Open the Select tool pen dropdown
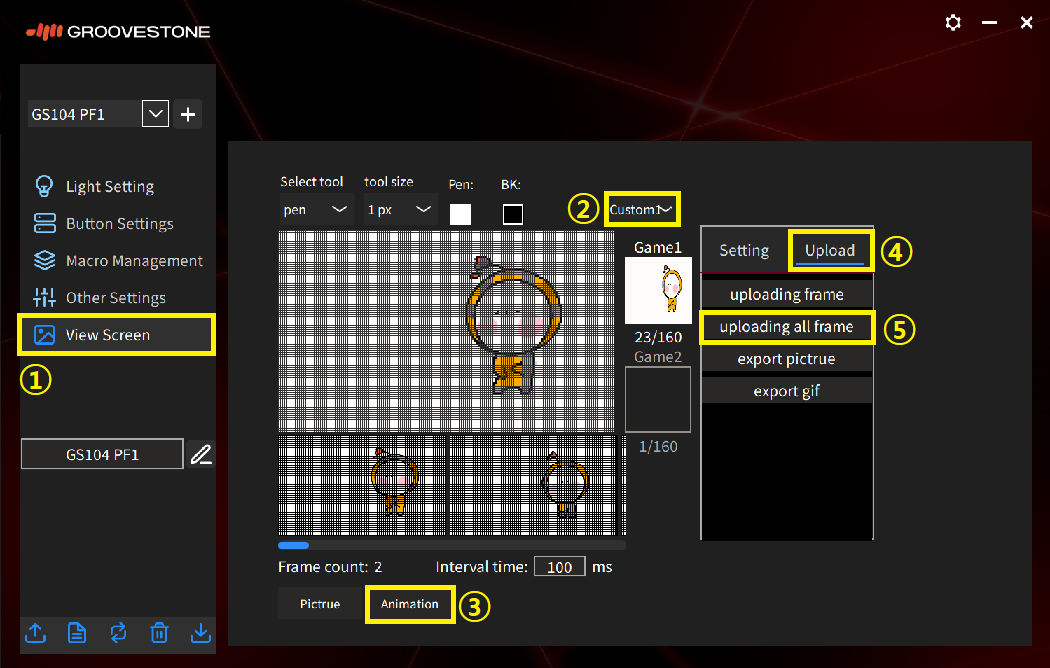The image size is (1050, 668). pyautogui.click(x=315, y=209)
